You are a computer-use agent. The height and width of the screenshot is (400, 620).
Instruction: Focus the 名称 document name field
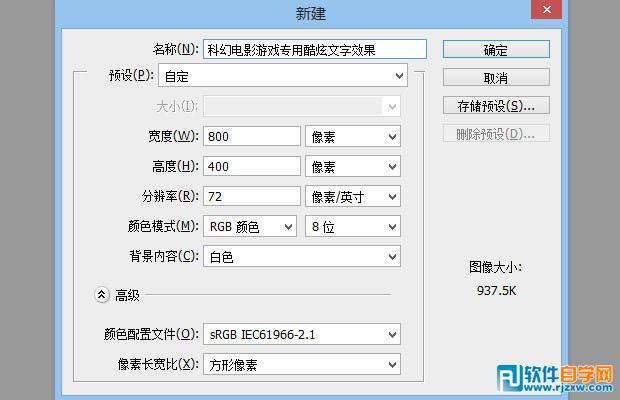click(315, 49)
